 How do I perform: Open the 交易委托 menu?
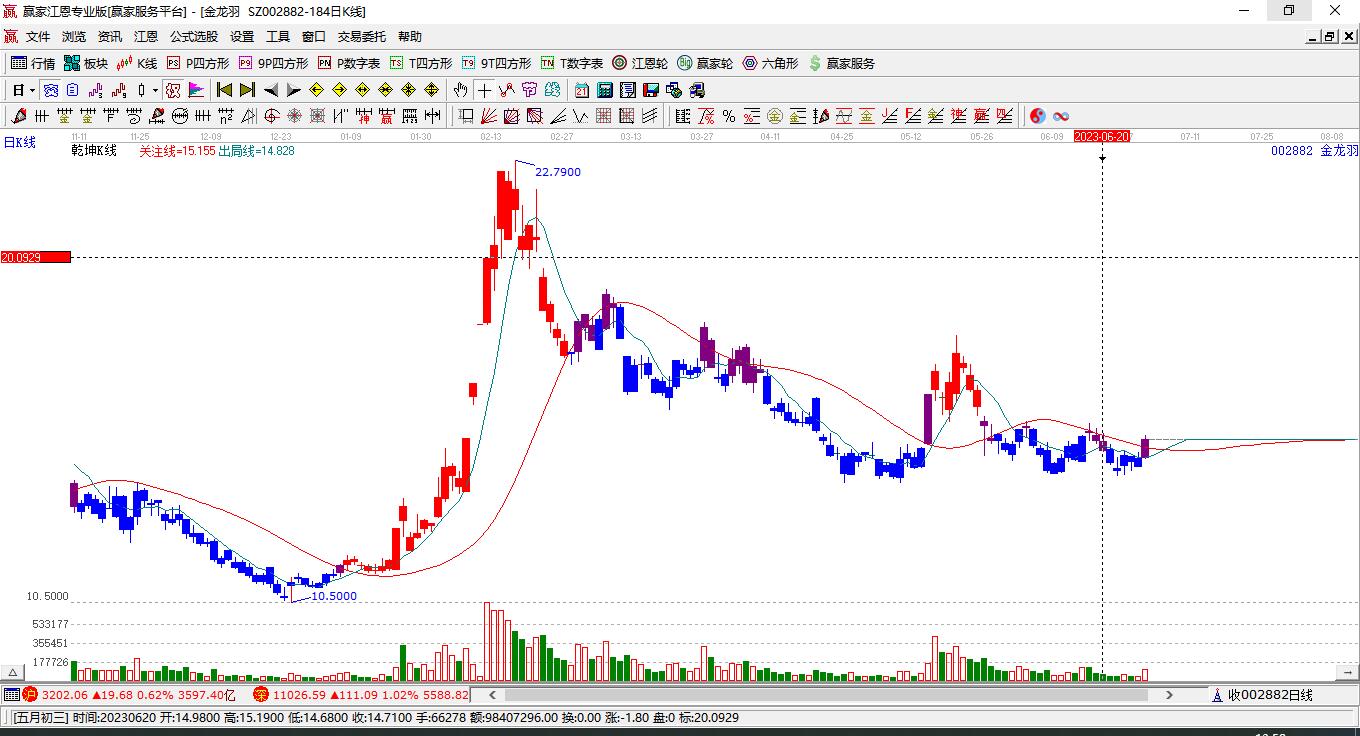[x=361, y=37]
